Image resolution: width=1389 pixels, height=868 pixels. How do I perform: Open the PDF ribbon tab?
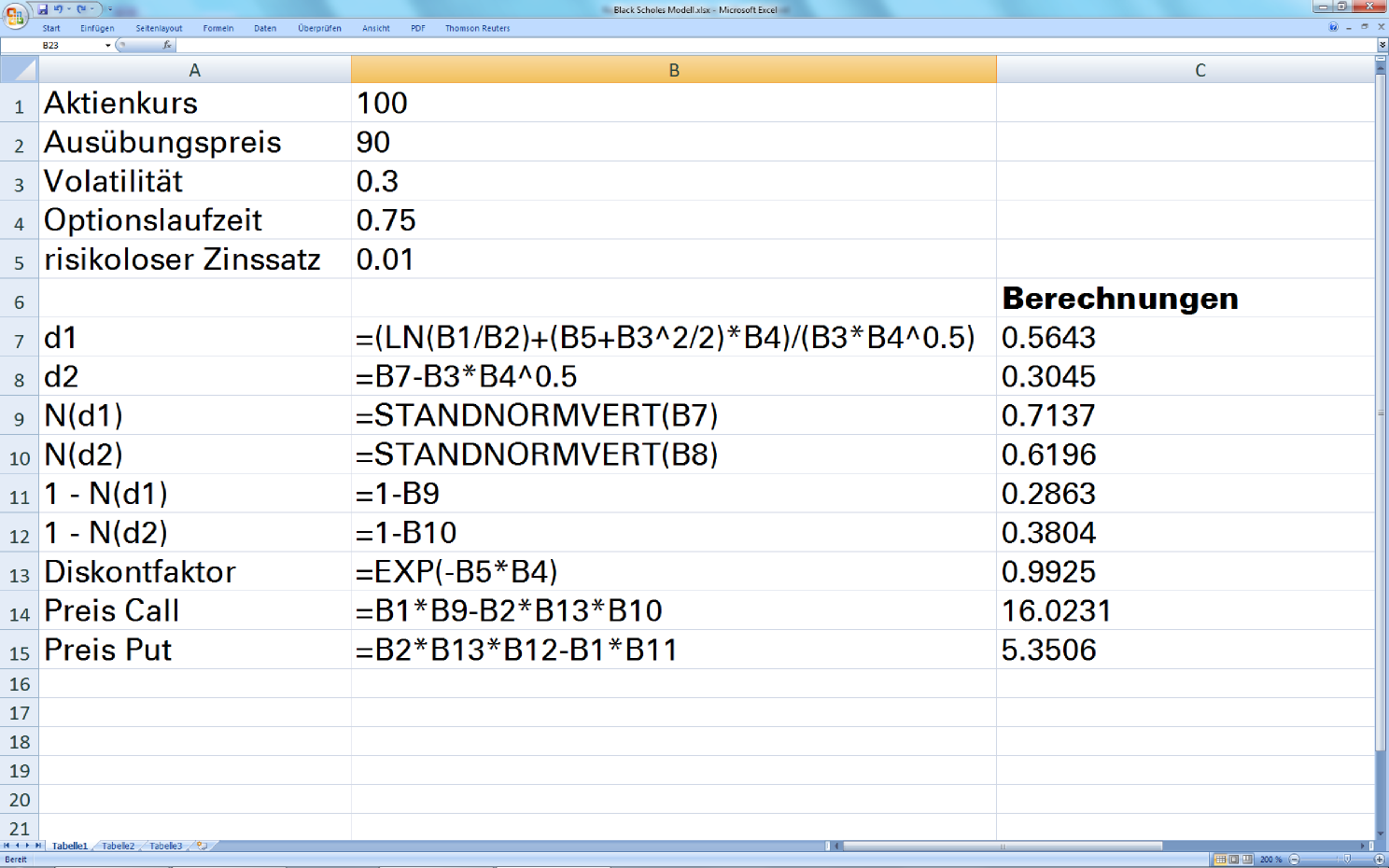point(417,28)
